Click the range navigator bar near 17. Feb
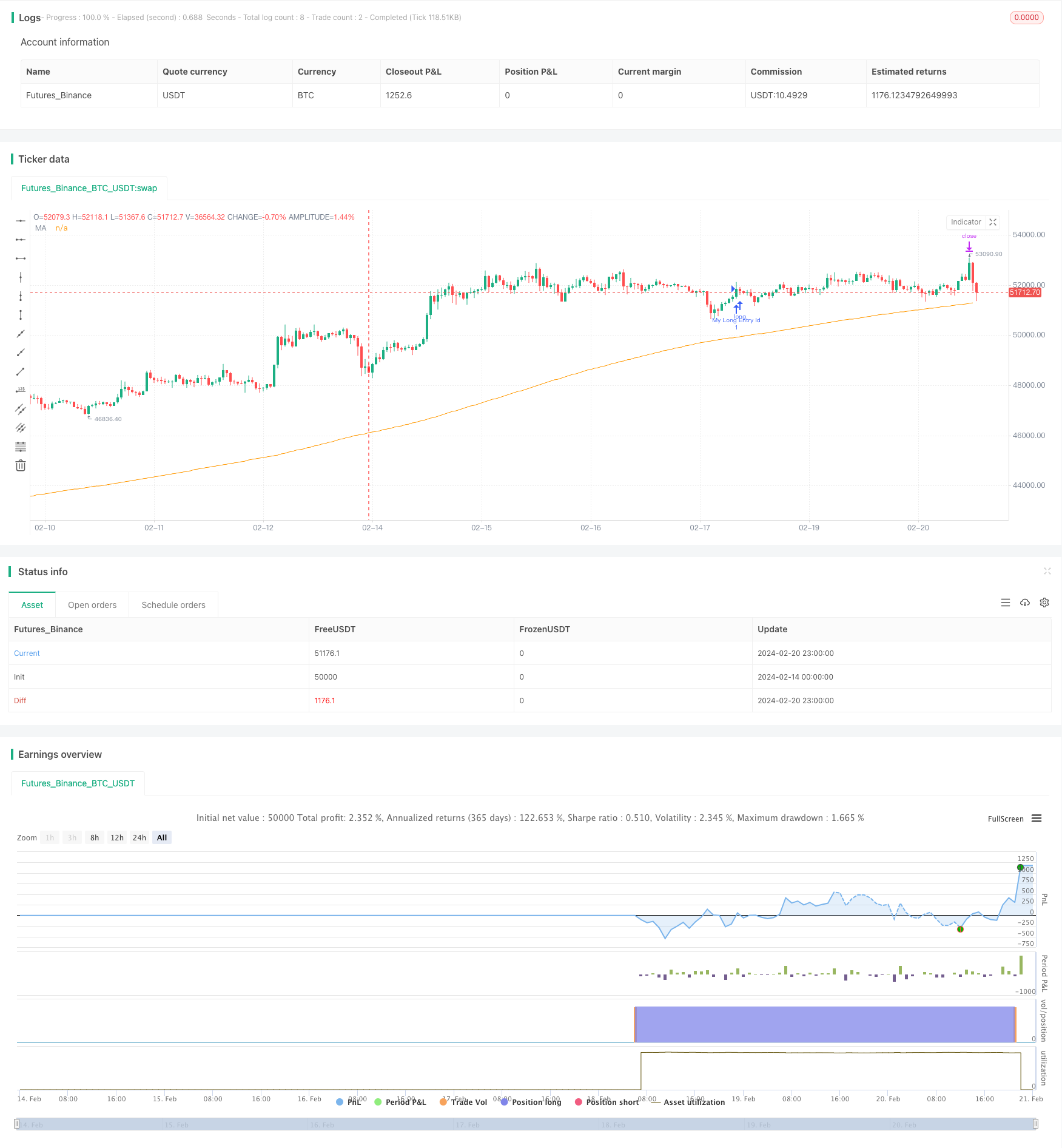This screenshot has height=1148, width=1062. point(468,1124)
